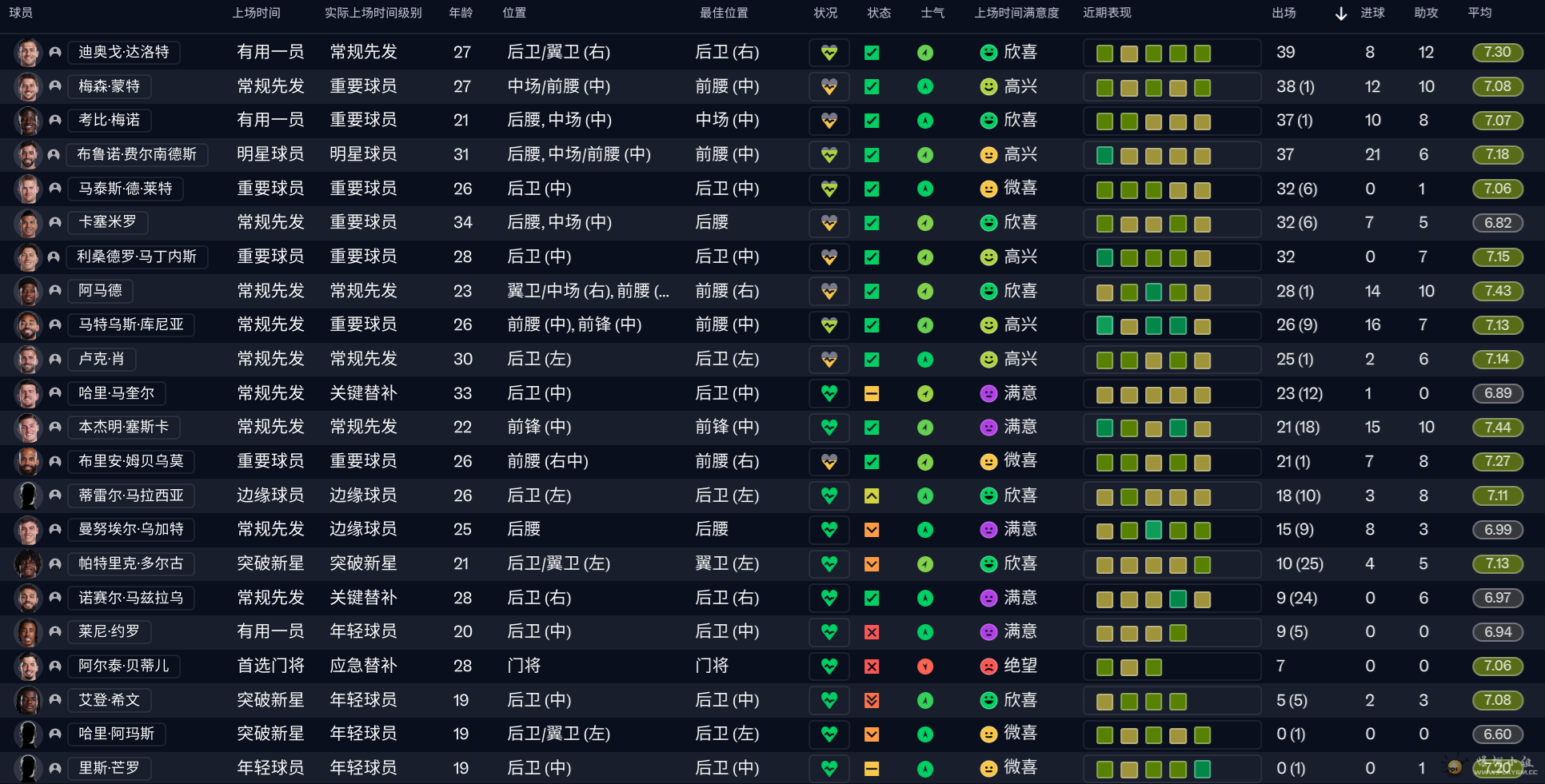Click the green morale icon for 阿马德
The width and height of the screenshot is (1545, 784).
925,292
